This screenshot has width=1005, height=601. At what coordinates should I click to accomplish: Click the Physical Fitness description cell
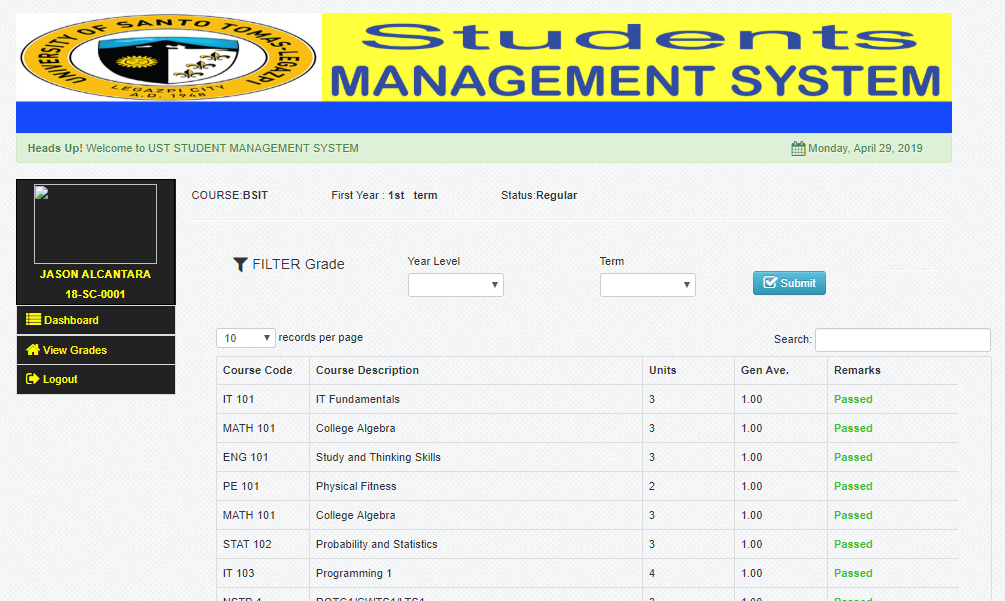click(476, 486)
